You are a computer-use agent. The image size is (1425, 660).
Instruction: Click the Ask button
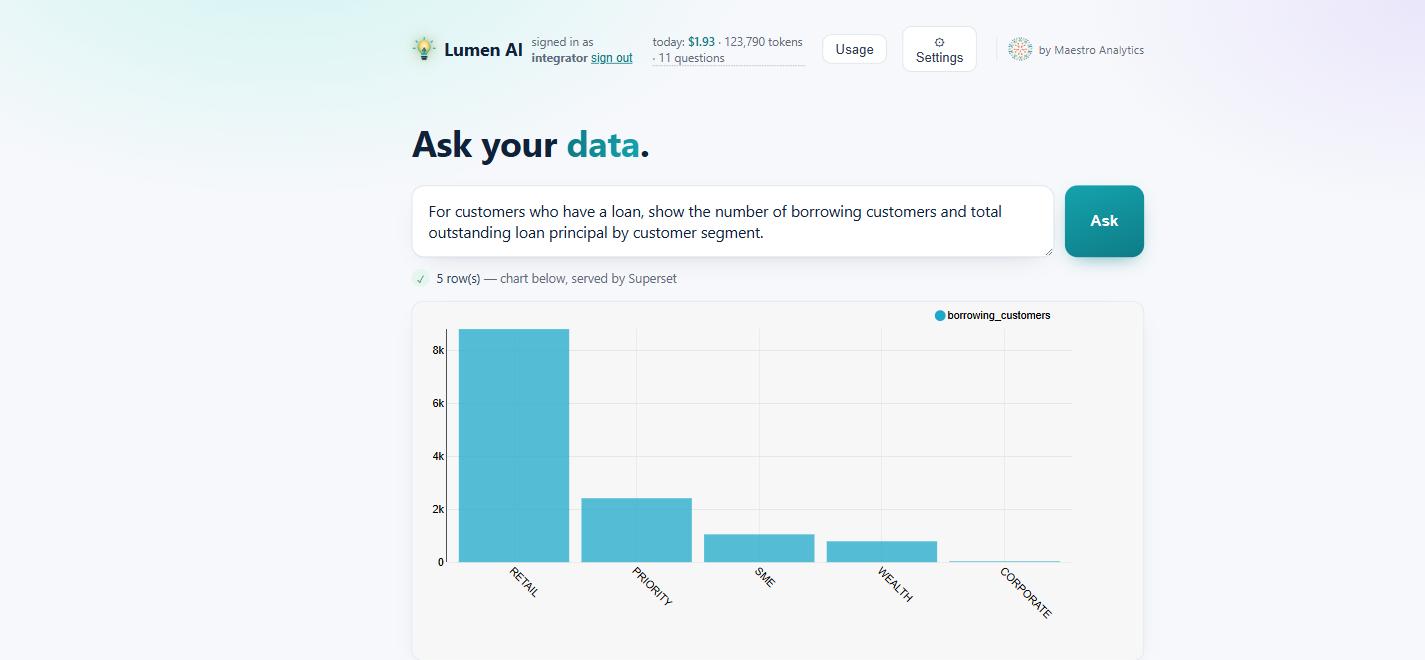click(1104, 221)
